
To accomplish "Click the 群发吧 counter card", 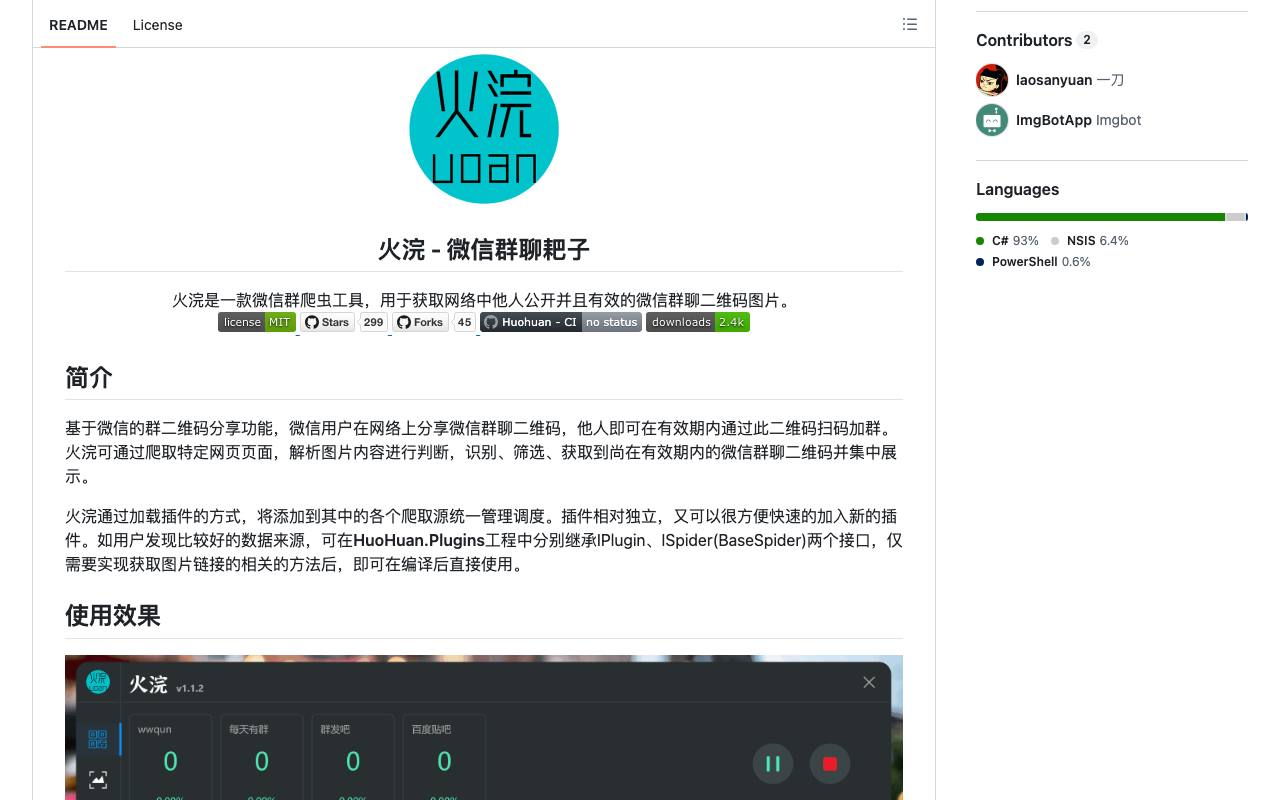I will click(352, 757).
